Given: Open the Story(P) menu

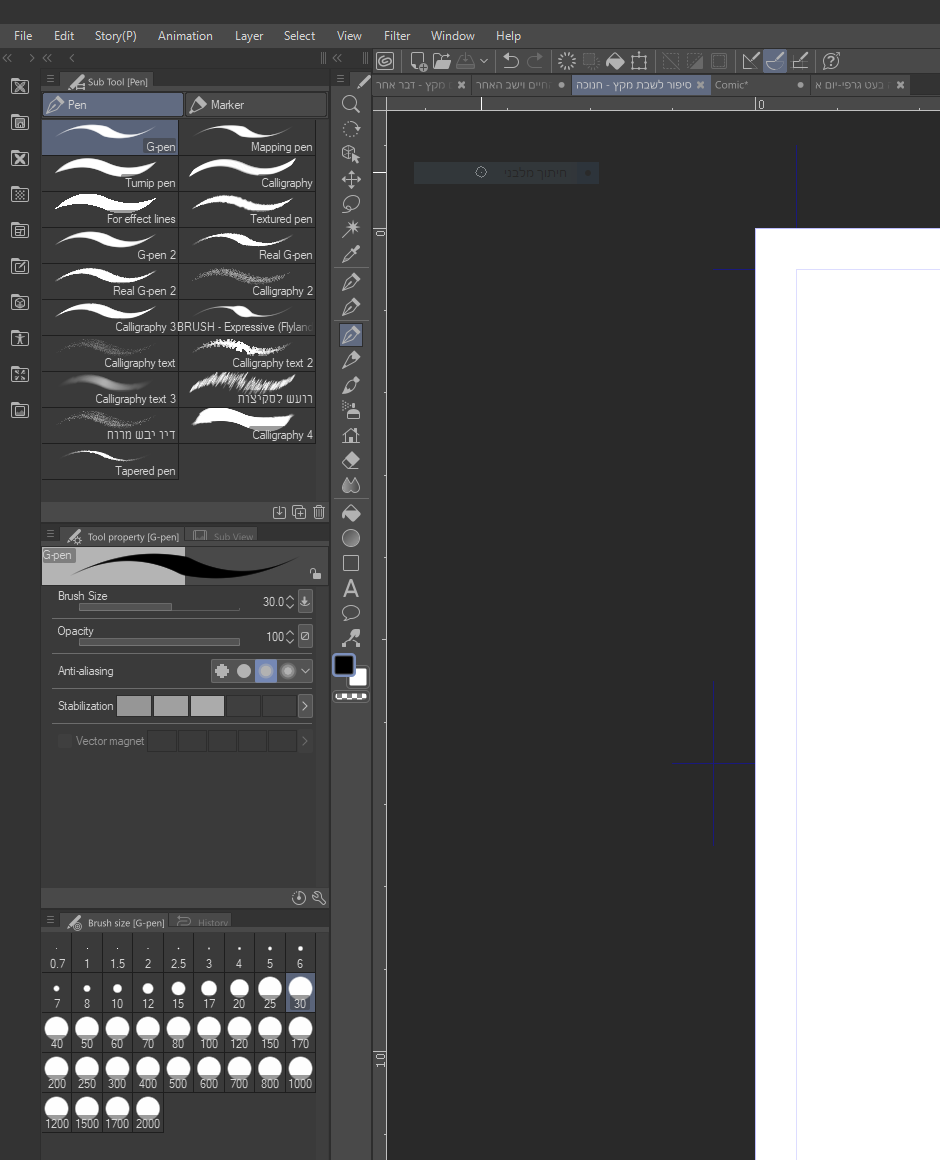Looking at the screenshot, I should click(115, 36).
